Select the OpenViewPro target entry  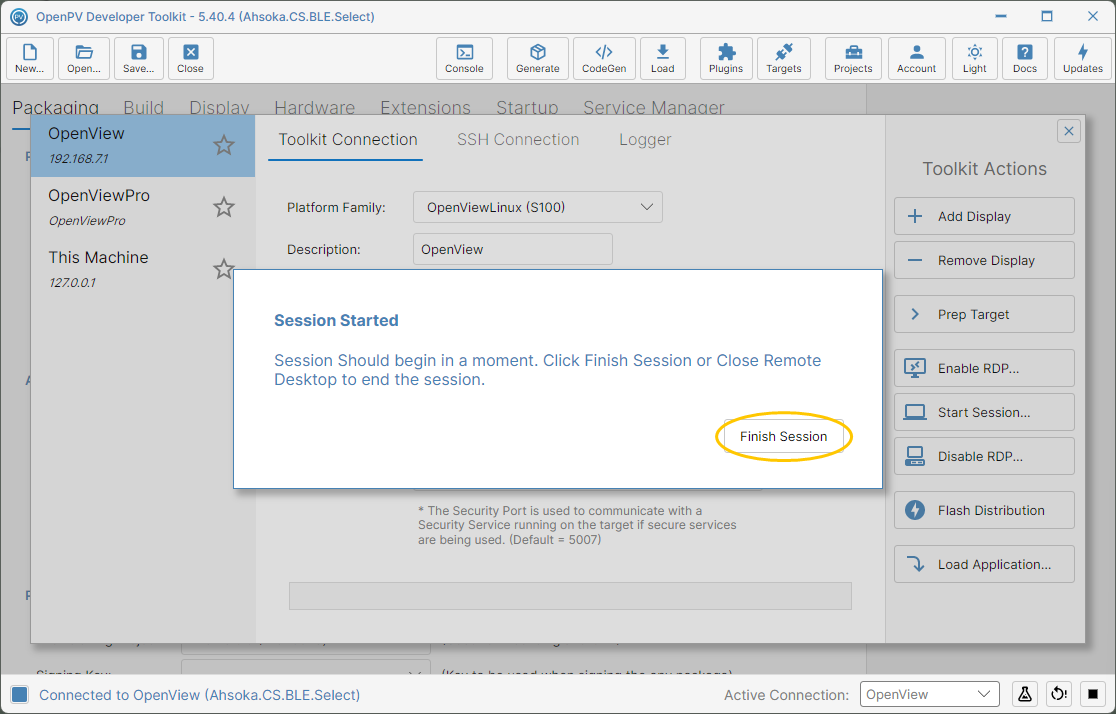(x=142, y=207)
